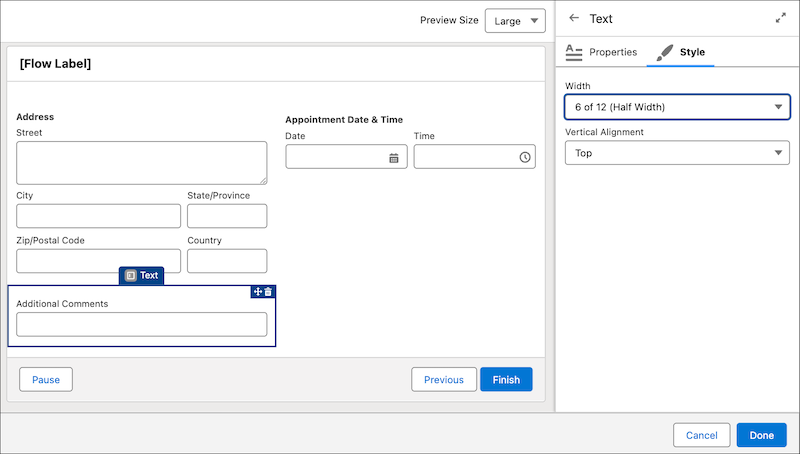
Task: Click the Text component badge icon
Action: point(131,275)
